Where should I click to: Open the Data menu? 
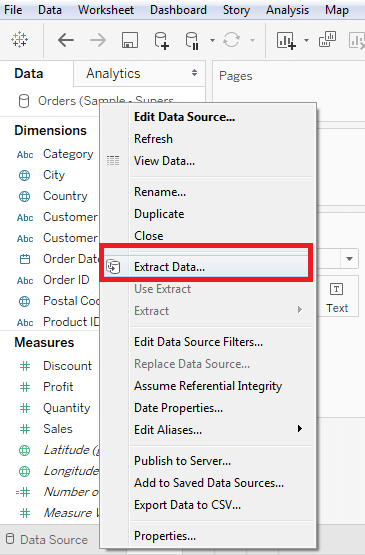click(x=50, y=10)
